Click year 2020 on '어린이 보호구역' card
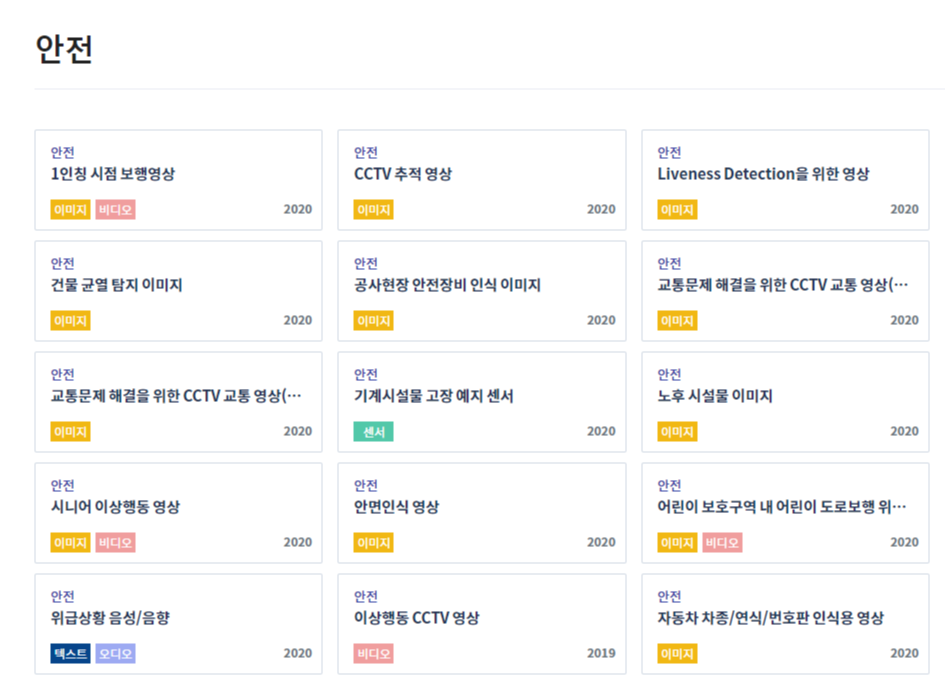This screenshot has width=945, height=679. [x=905, y=542]
